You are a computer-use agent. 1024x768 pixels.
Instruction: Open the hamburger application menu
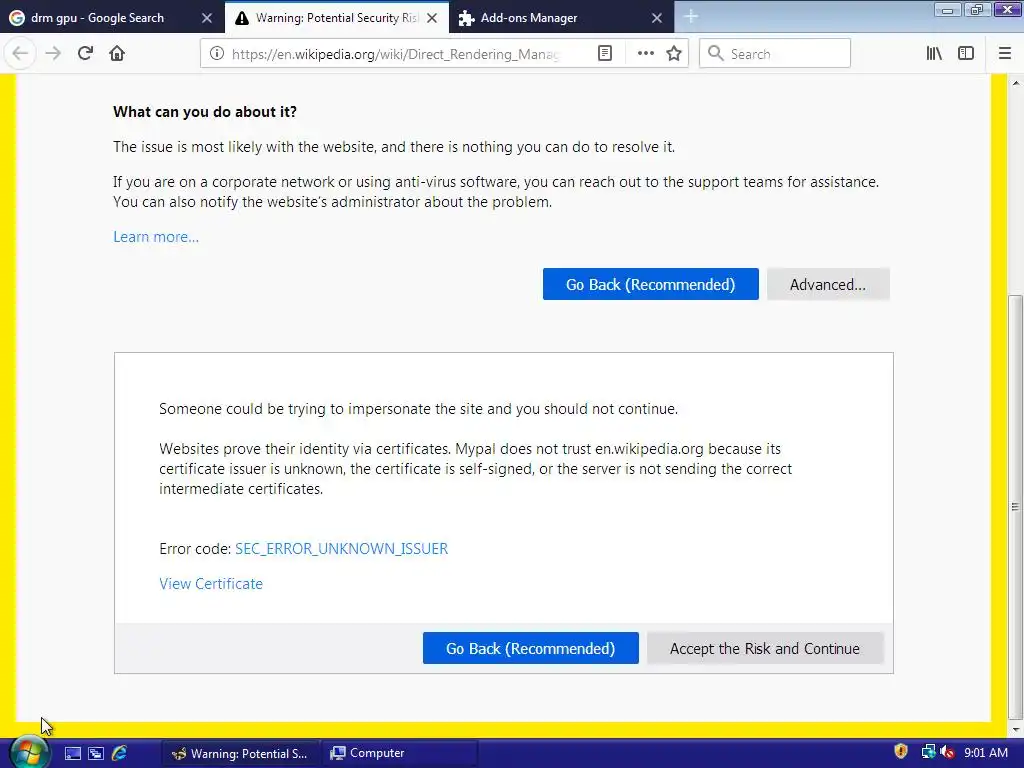click(x=1005, y=54)
